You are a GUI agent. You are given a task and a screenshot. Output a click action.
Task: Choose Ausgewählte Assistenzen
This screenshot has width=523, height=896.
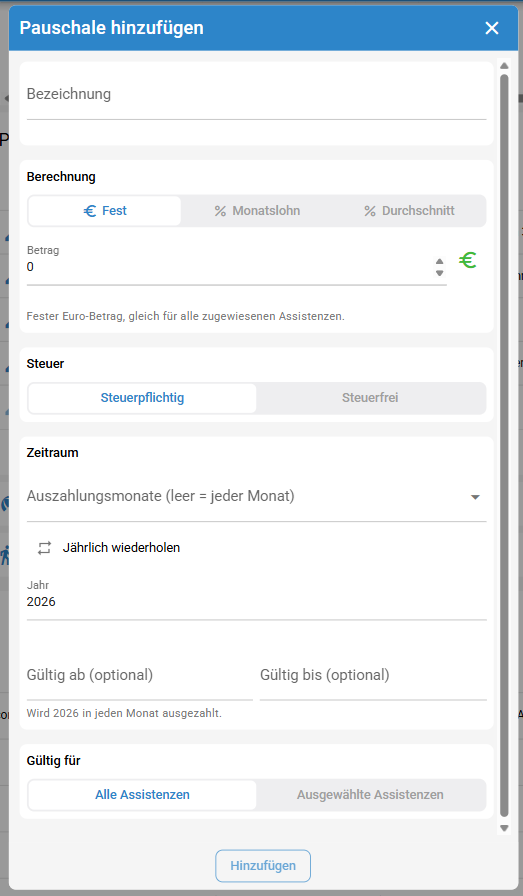[x=370, y=795]
